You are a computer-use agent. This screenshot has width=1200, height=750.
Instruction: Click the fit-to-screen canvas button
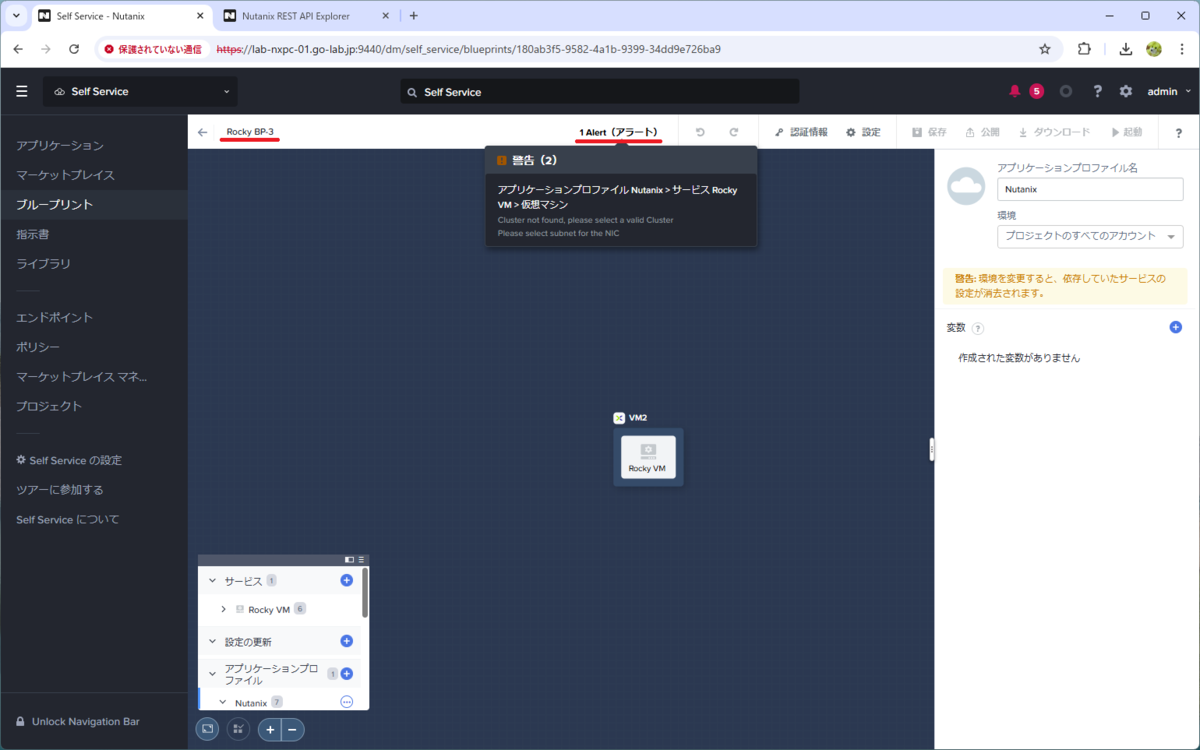coord(207,730)
